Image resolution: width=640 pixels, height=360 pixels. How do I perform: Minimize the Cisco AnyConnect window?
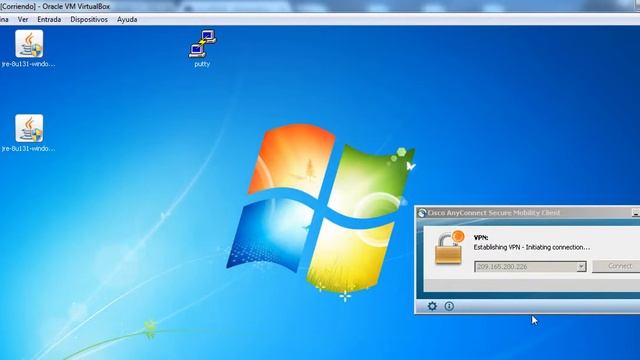pyautogui.click(x=636, y=213)
